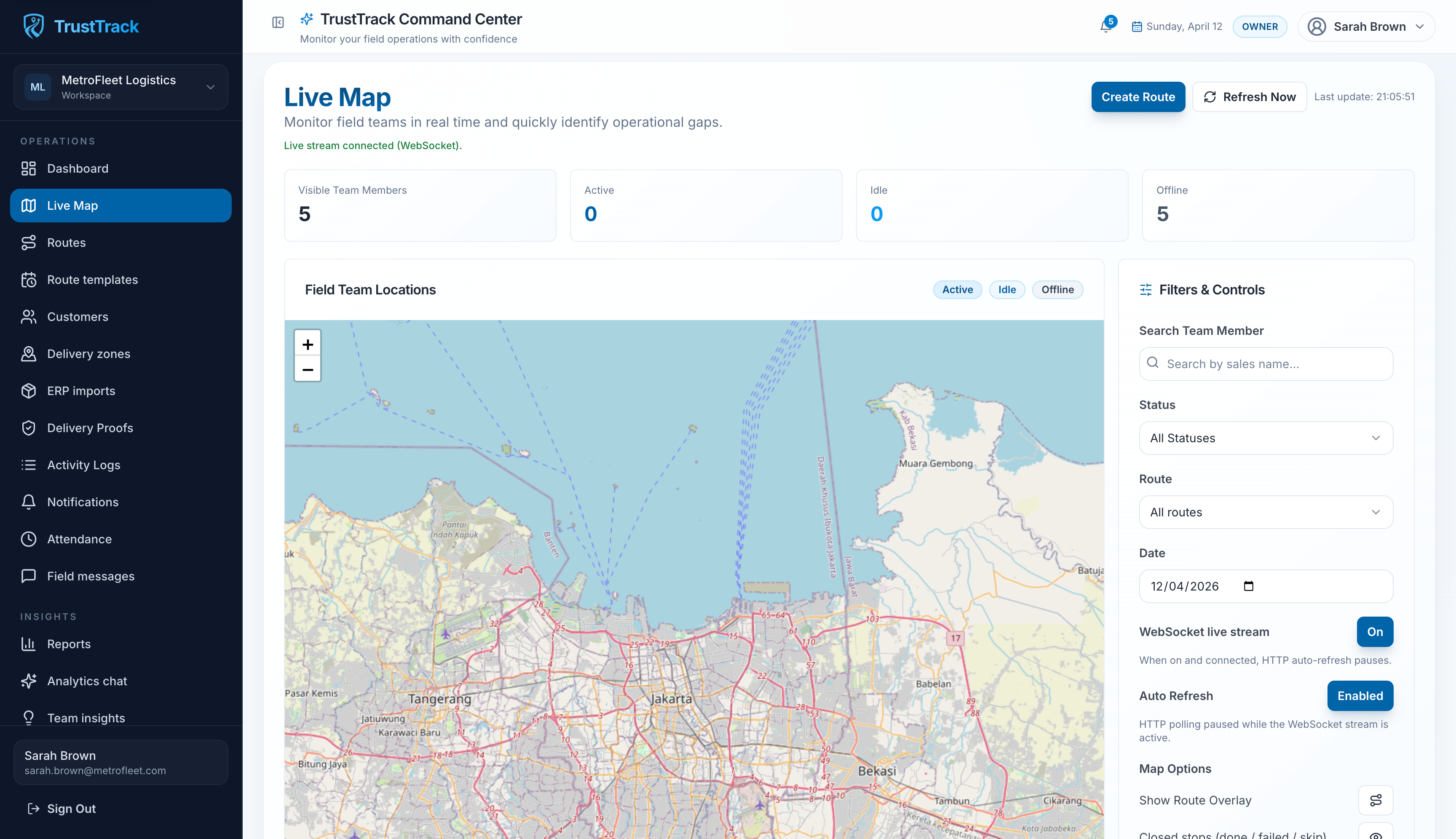Screen dimensions: 1456x839
Task: Zoom out on the map
Action: [308, 369]
